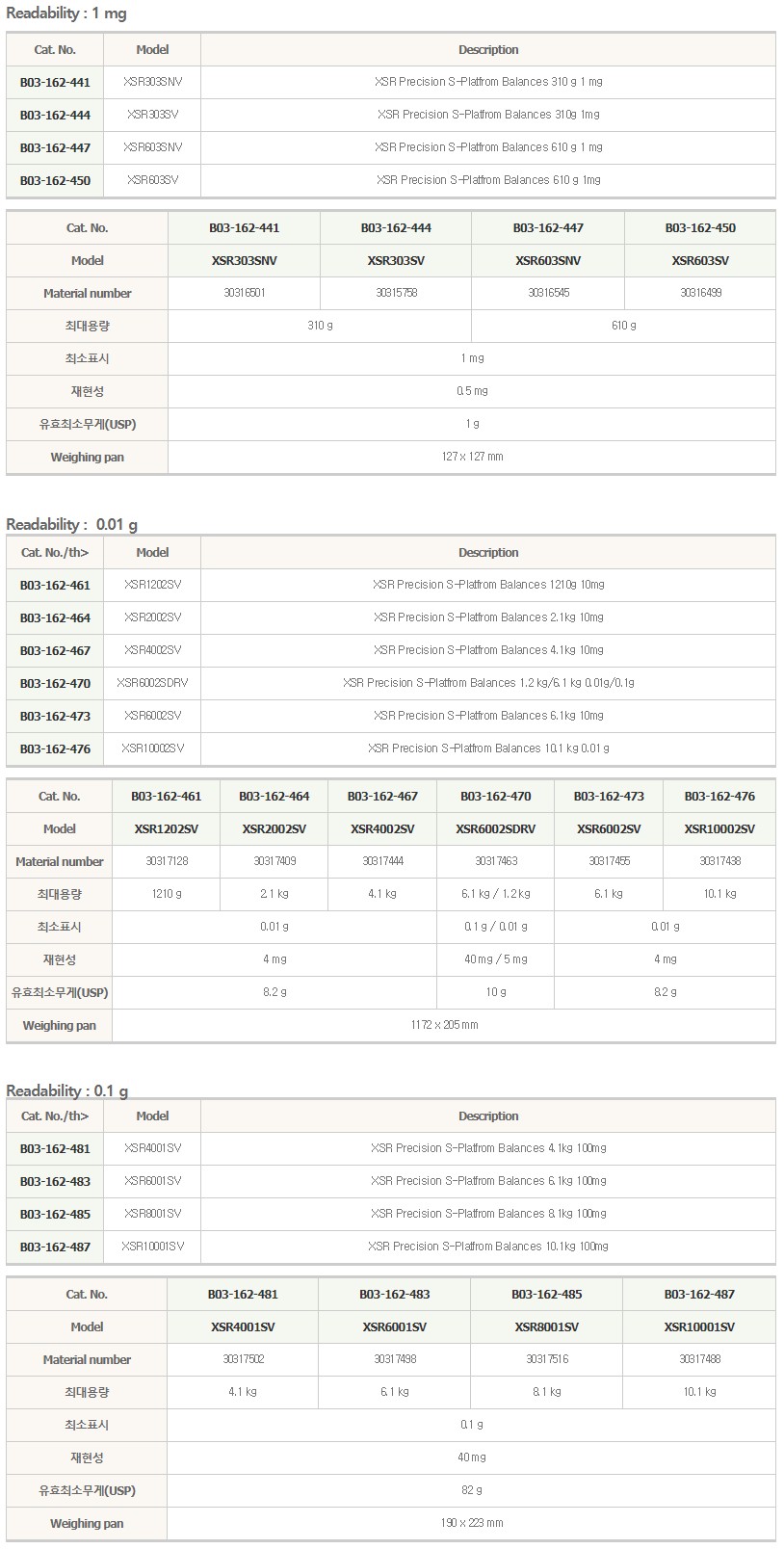The width and height of the screenshot is (784, 1549).
Task: Click the description text for XSR10002SV
Action: (488, 748)
